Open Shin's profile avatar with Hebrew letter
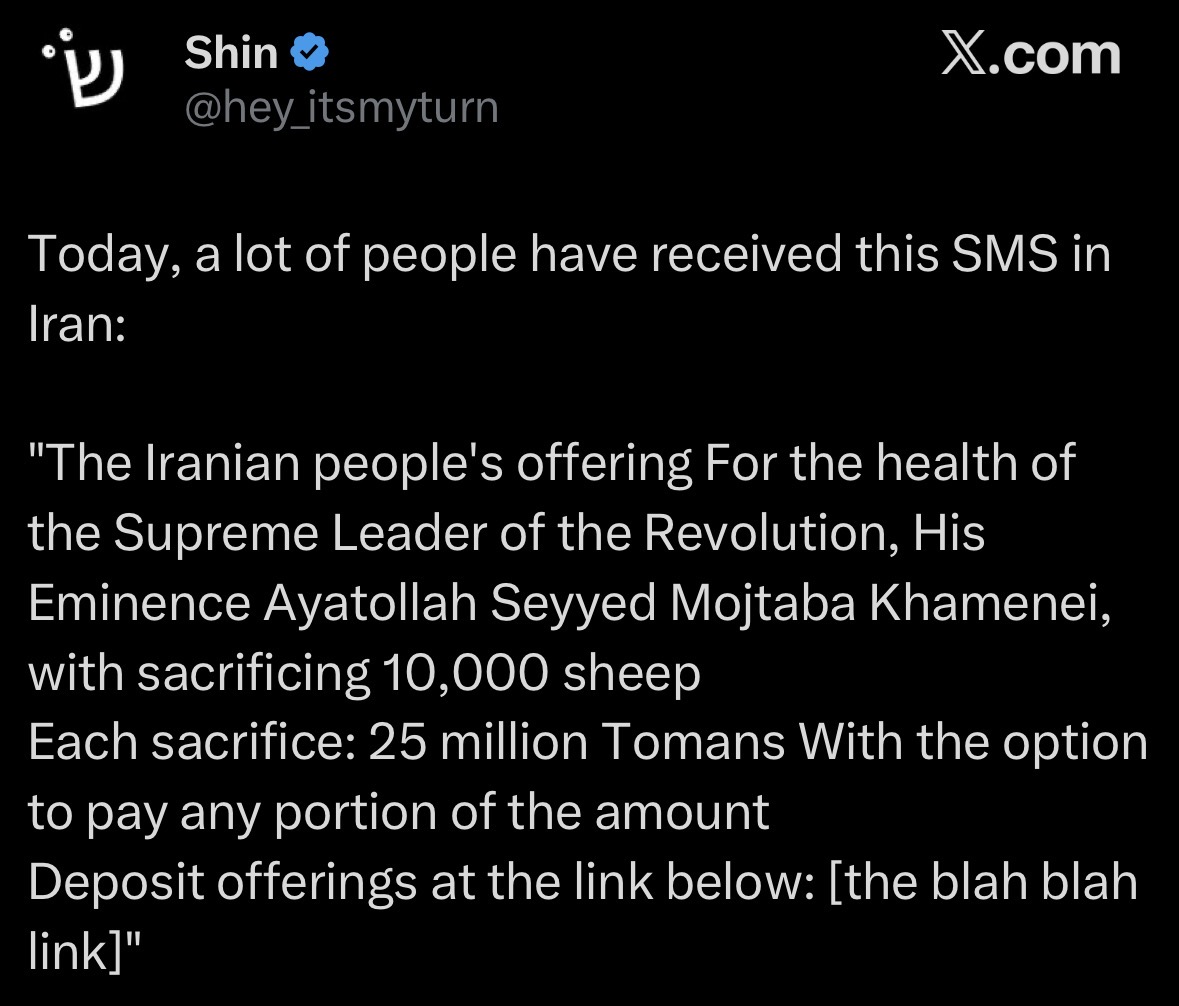This screenshot has height=1006, width=1179. (83, 68)
